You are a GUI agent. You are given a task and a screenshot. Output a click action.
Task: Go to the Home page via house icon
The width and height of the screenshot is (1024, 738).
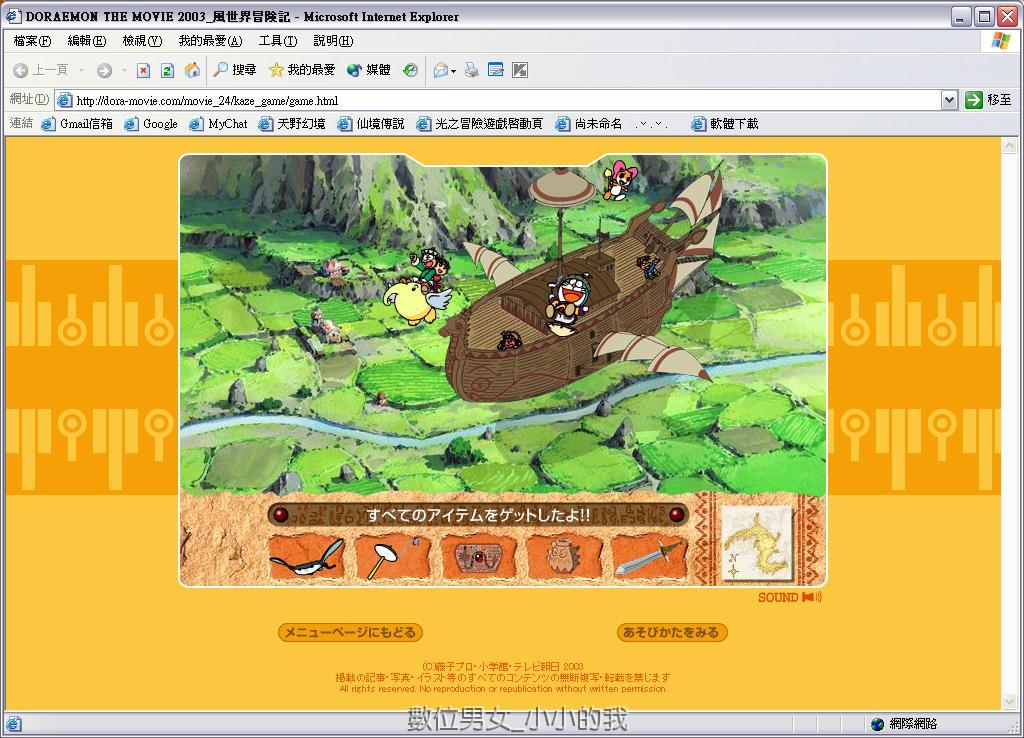coord(192,70)
